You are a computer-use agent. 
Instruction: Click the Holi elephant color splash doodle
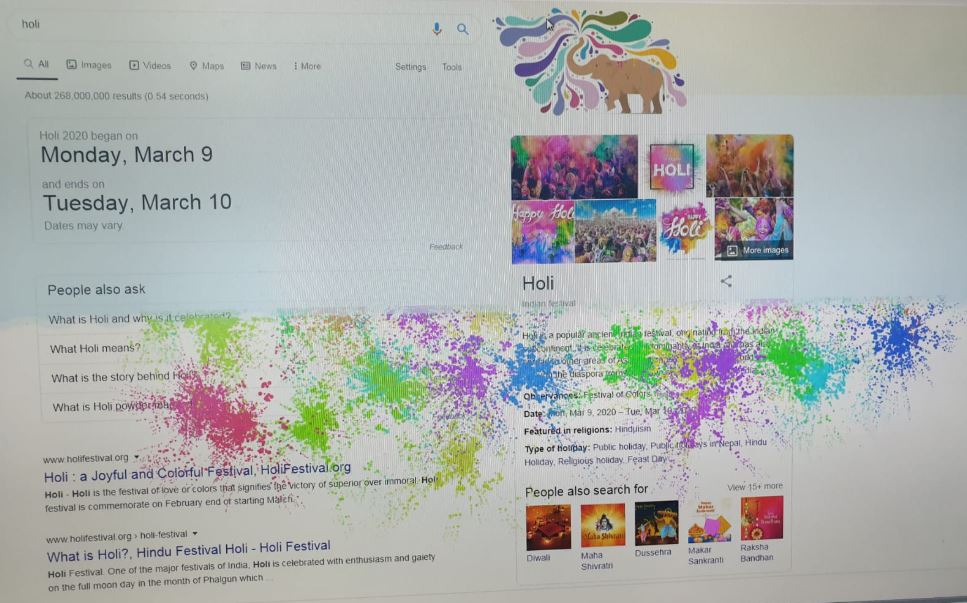pyautogui.click(x=591, y=62)
